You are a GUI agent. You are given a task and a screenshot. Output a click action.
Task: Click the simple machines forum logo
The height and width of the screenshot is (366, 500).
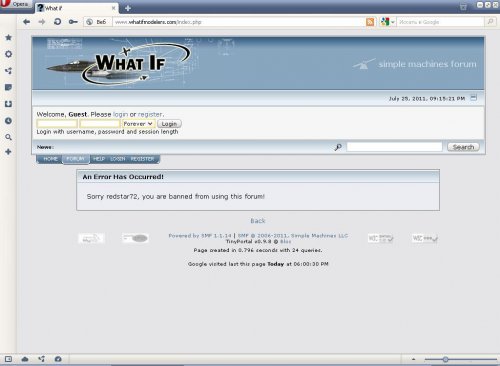(x=415, y=64)
